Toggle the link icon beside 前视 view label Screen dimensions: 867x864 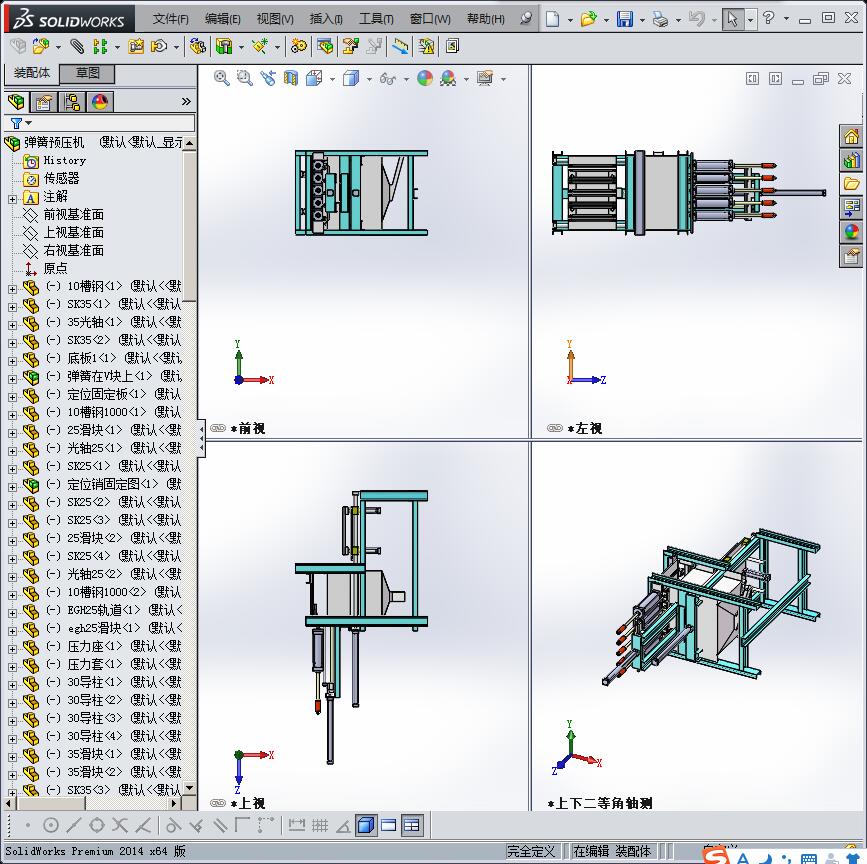[218, 428]
